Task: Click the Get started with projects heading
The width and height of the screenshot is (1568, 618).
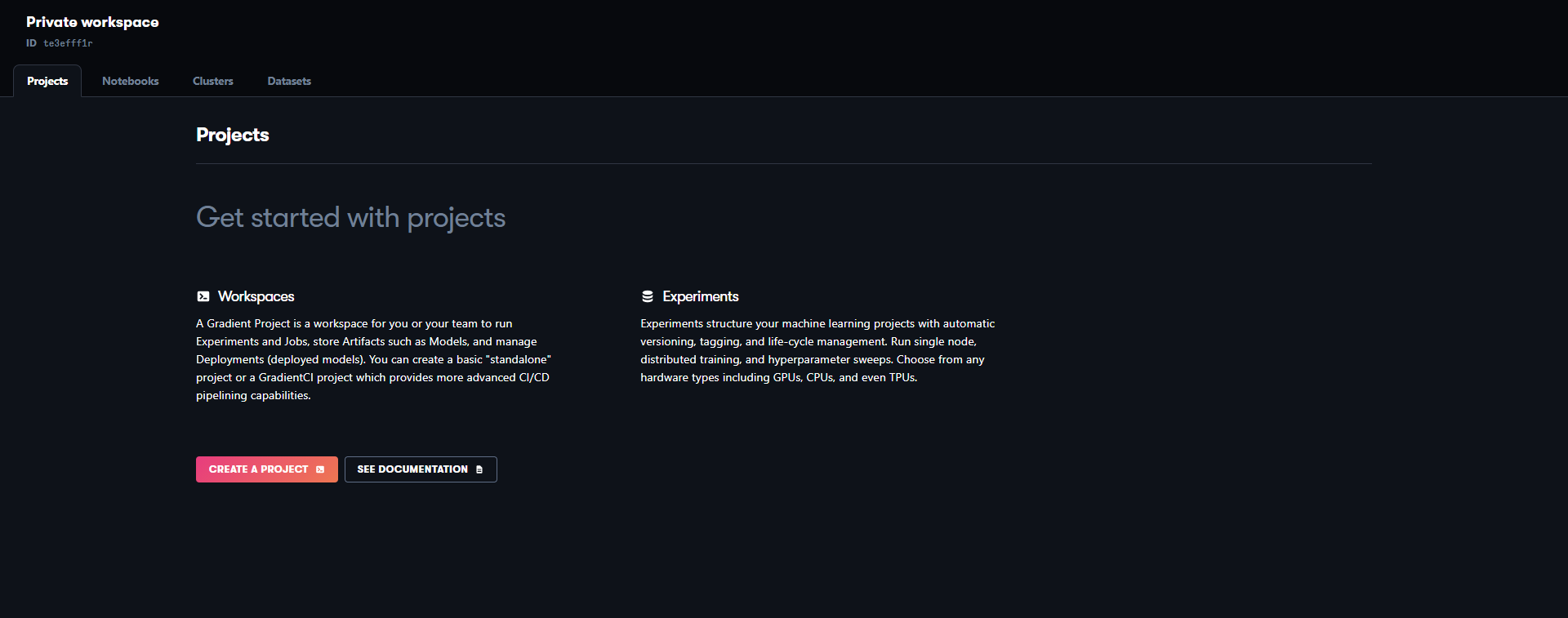Action: tap(350, 217)
